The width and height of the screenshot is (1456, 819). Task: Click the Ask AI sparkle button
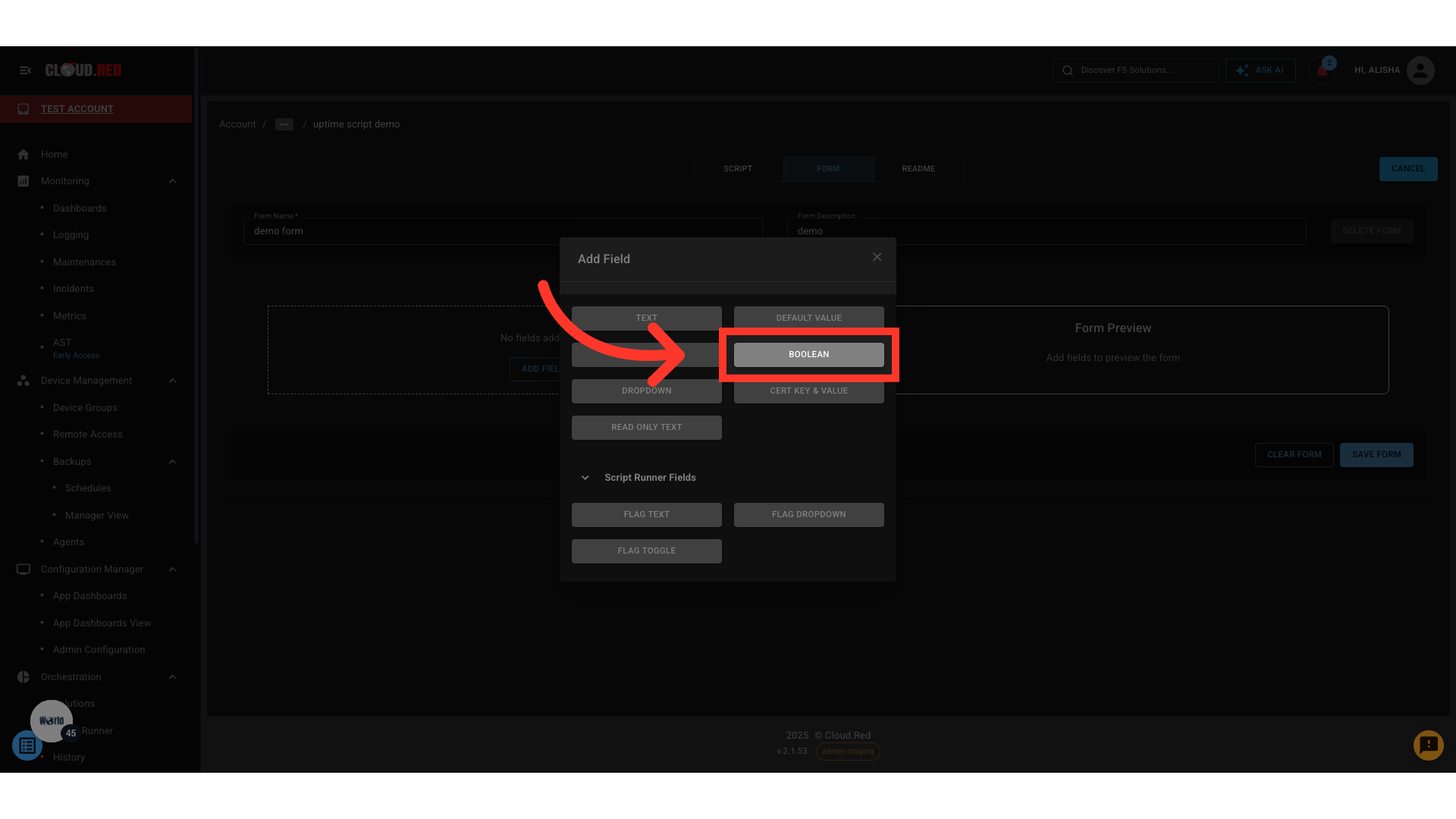[x=1260, y=71]
